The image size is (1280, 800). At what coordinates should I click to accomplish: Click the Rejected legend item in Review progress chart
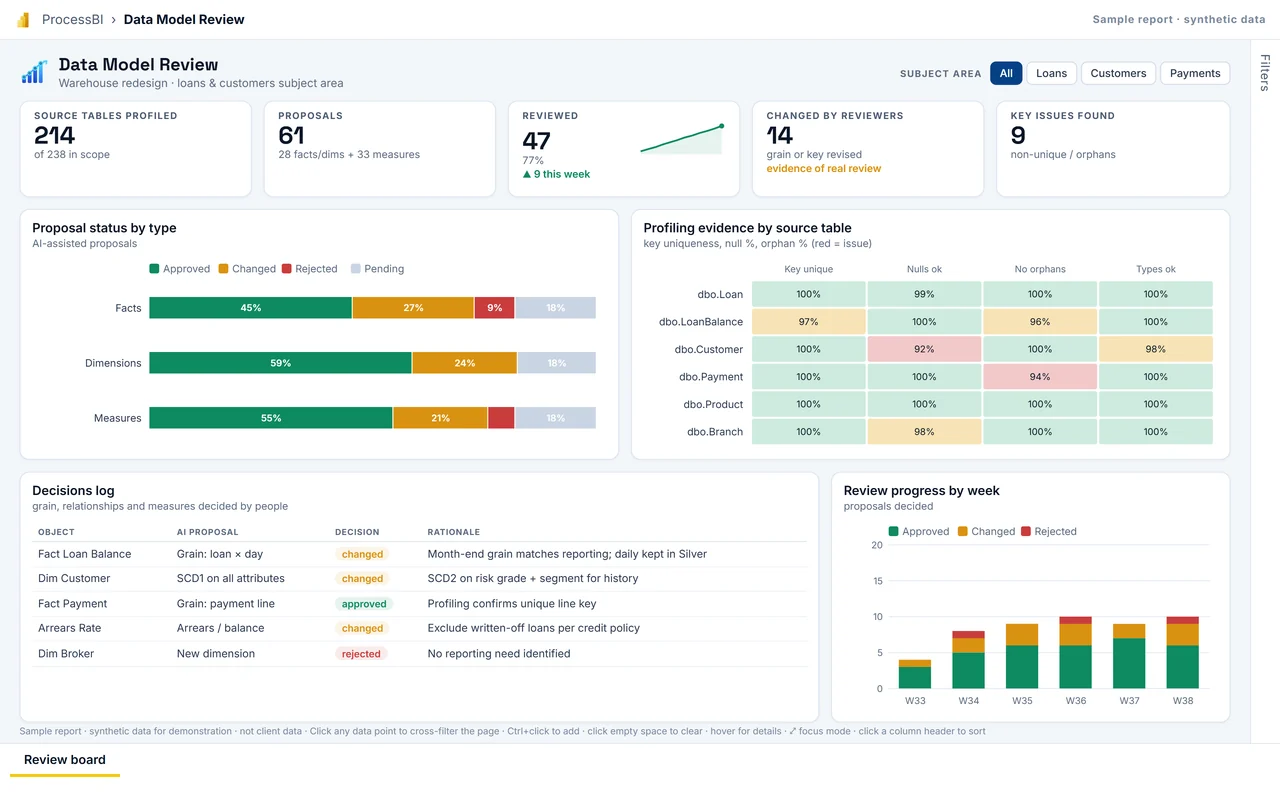1049,532
